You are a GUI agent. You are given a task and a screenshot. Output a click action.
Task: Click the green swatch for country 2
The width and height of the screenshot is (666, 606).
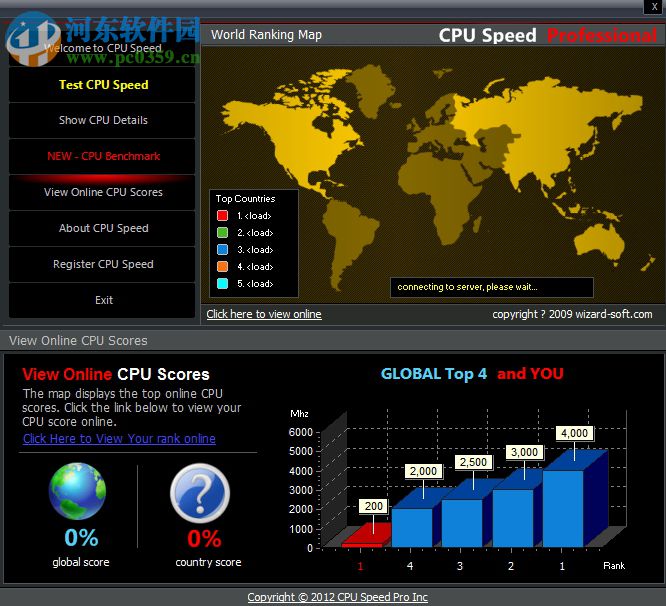[x=222, y=233]
